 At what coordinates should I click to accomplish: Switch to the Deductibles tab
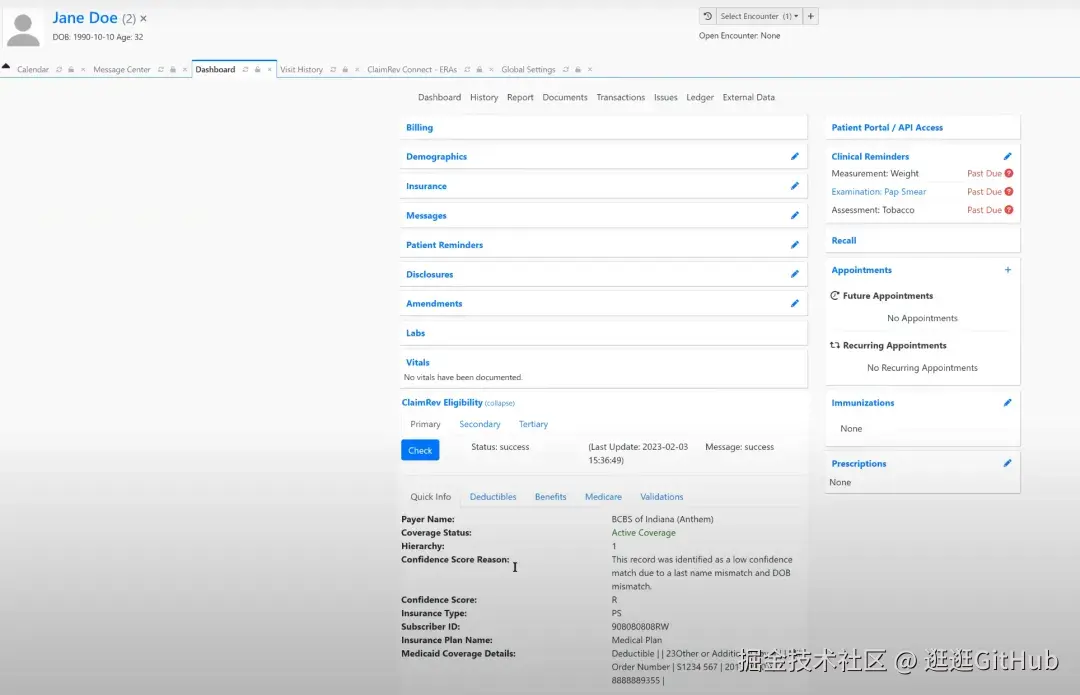coord(492,497)
